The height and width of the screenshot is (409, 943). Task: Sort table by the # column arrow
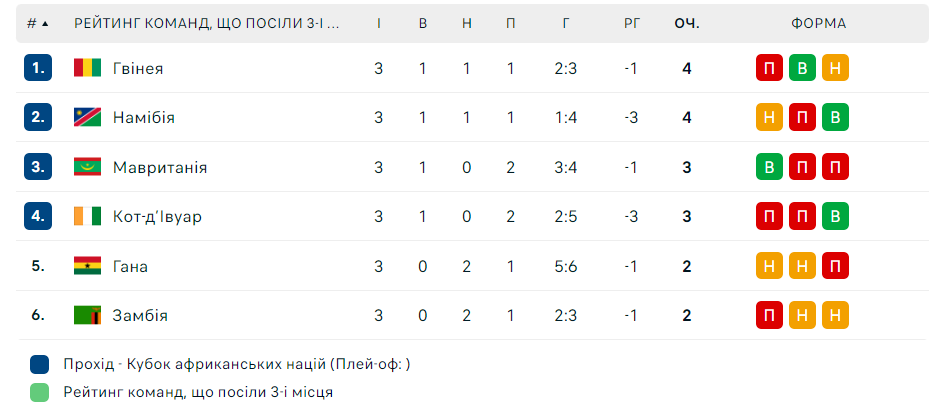tap(44, 23)
